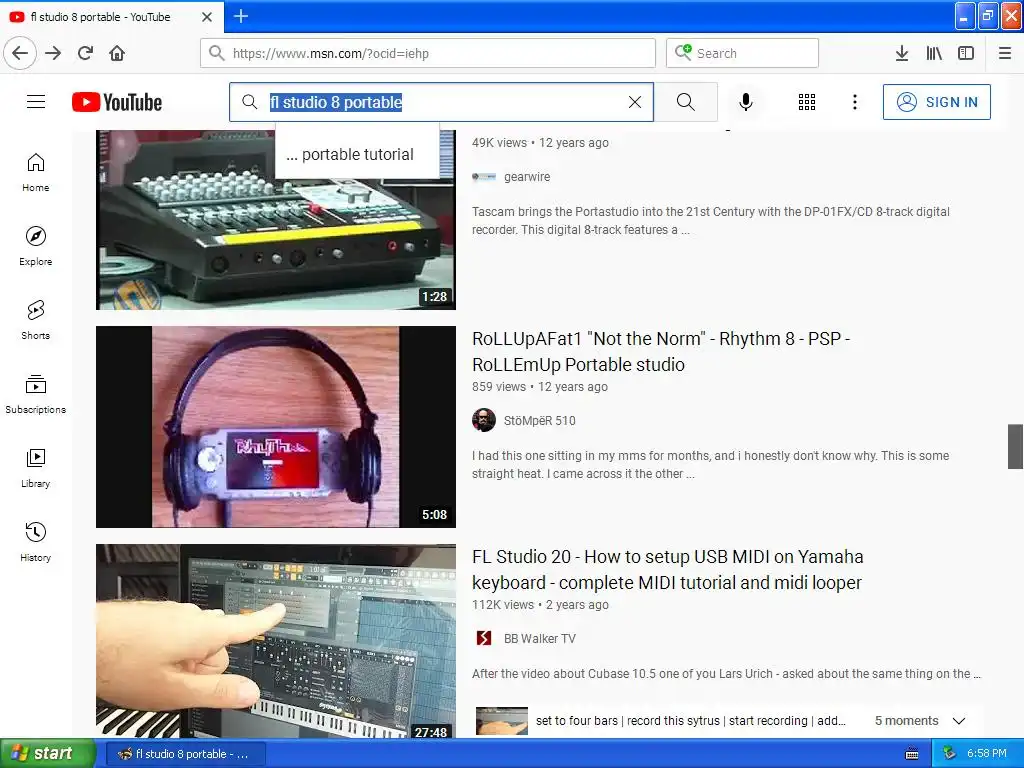Click the StöMpëR 510 channel avatar
The image size is (1024, 768).
click(484, 420)
